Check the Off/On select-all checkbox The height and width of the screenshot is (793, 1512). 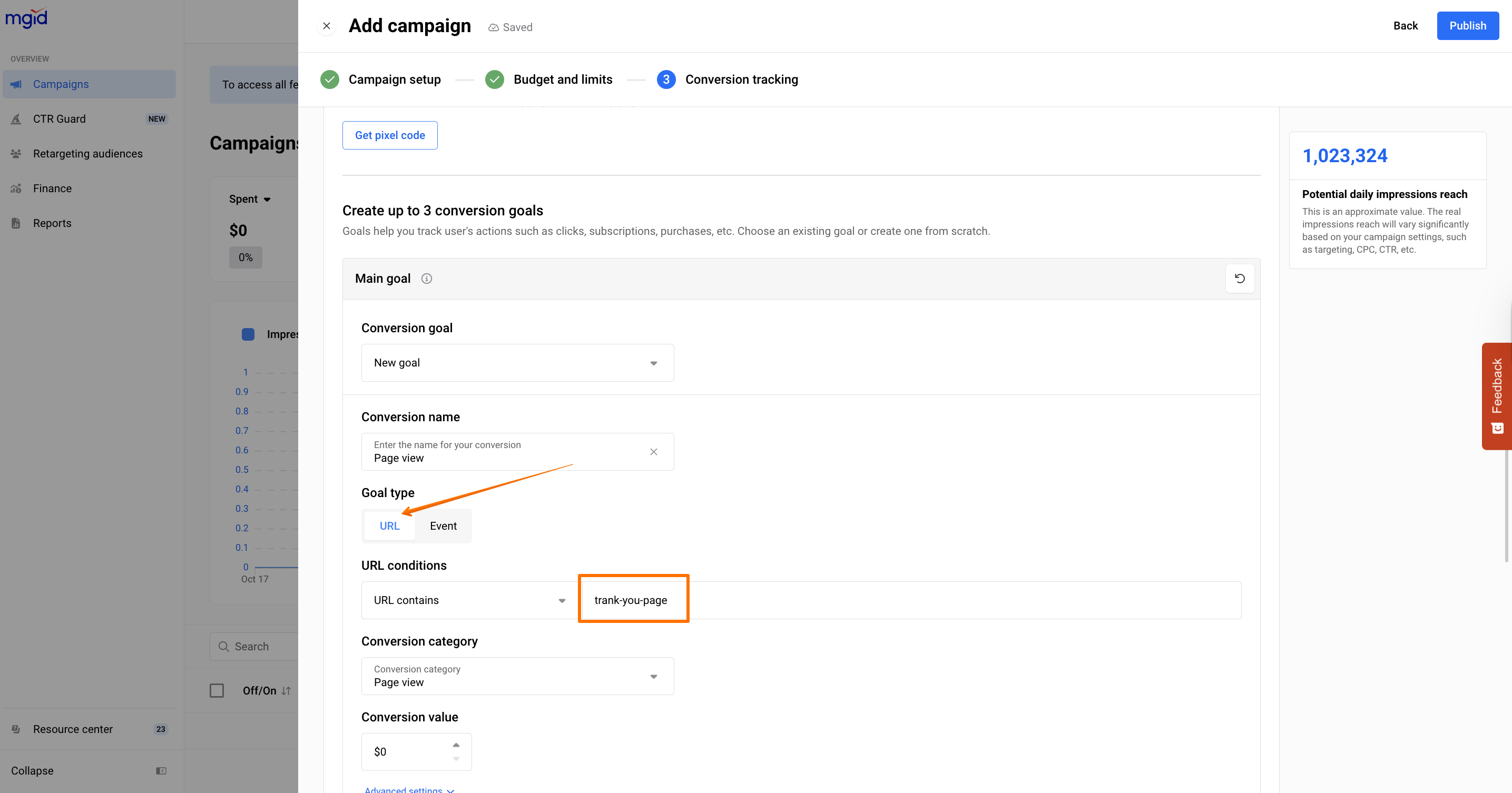[x=217, y=690]
